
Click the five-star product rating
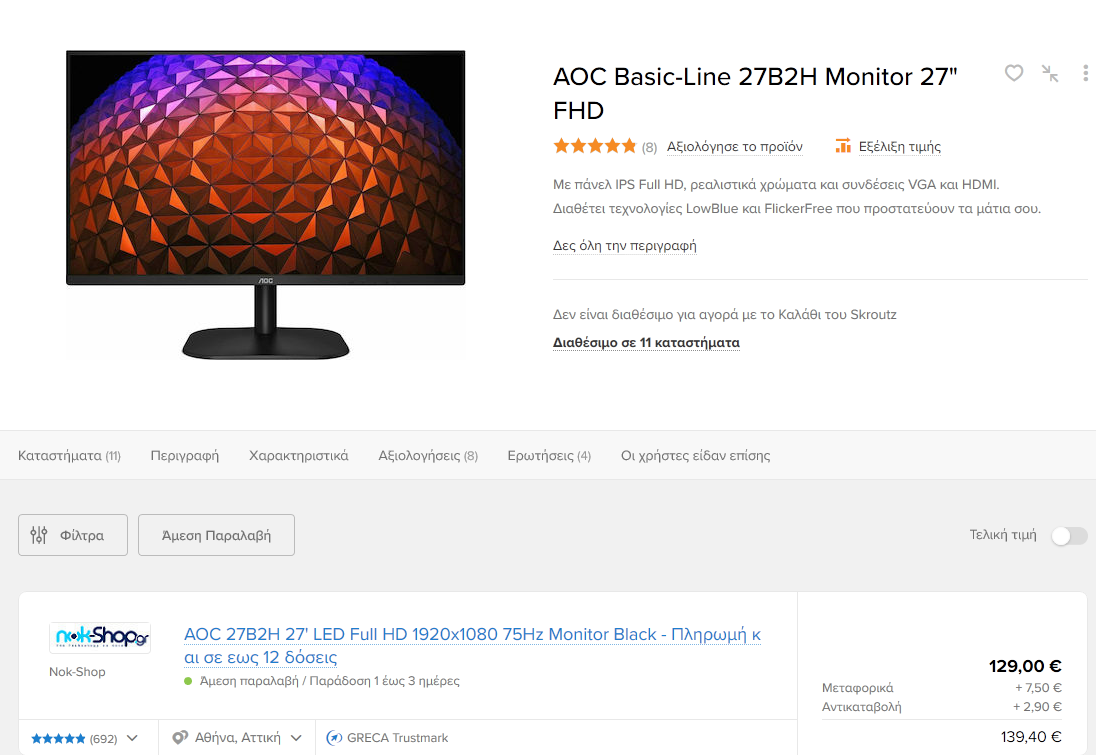point(595,146)
